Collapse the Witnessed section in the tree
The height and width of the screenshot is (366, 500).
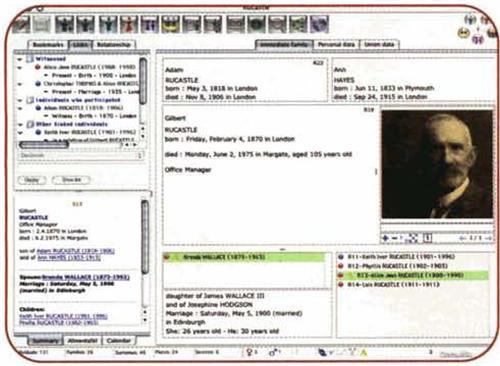(x=20, y=59)
